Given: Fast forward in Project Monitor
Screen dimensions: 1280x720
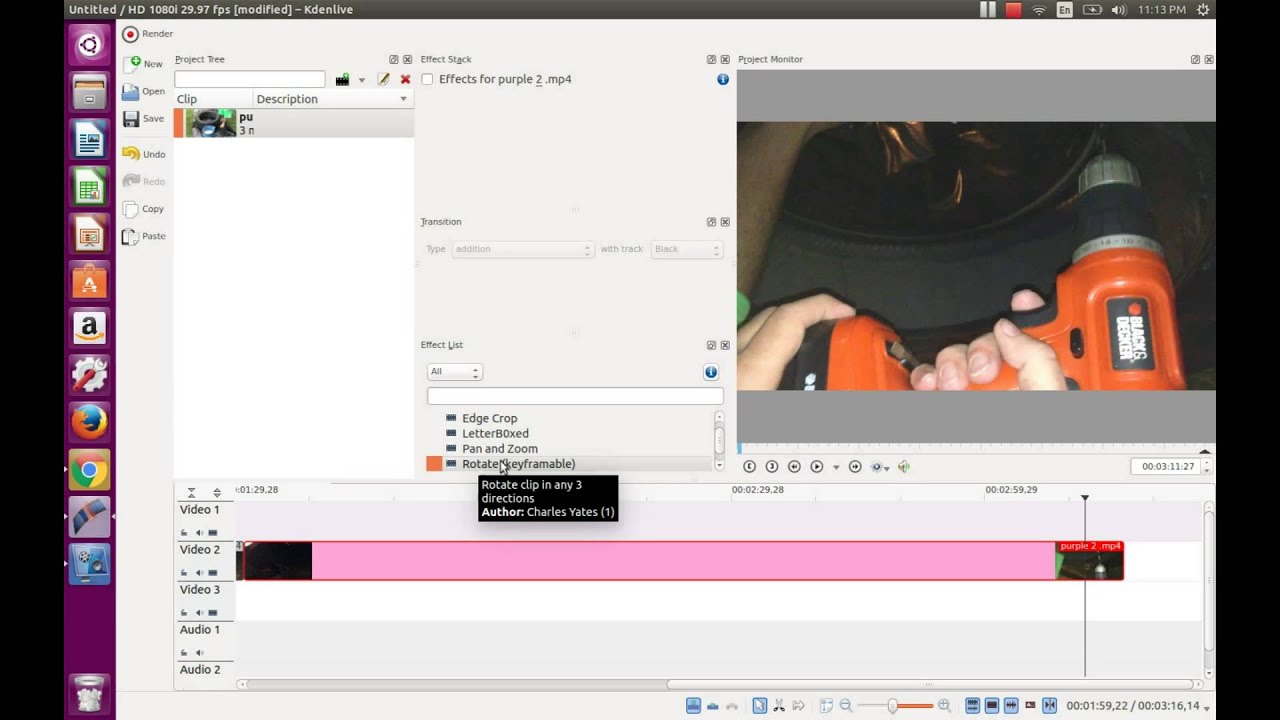Looking at the screenshot, I should coord(855,466).
